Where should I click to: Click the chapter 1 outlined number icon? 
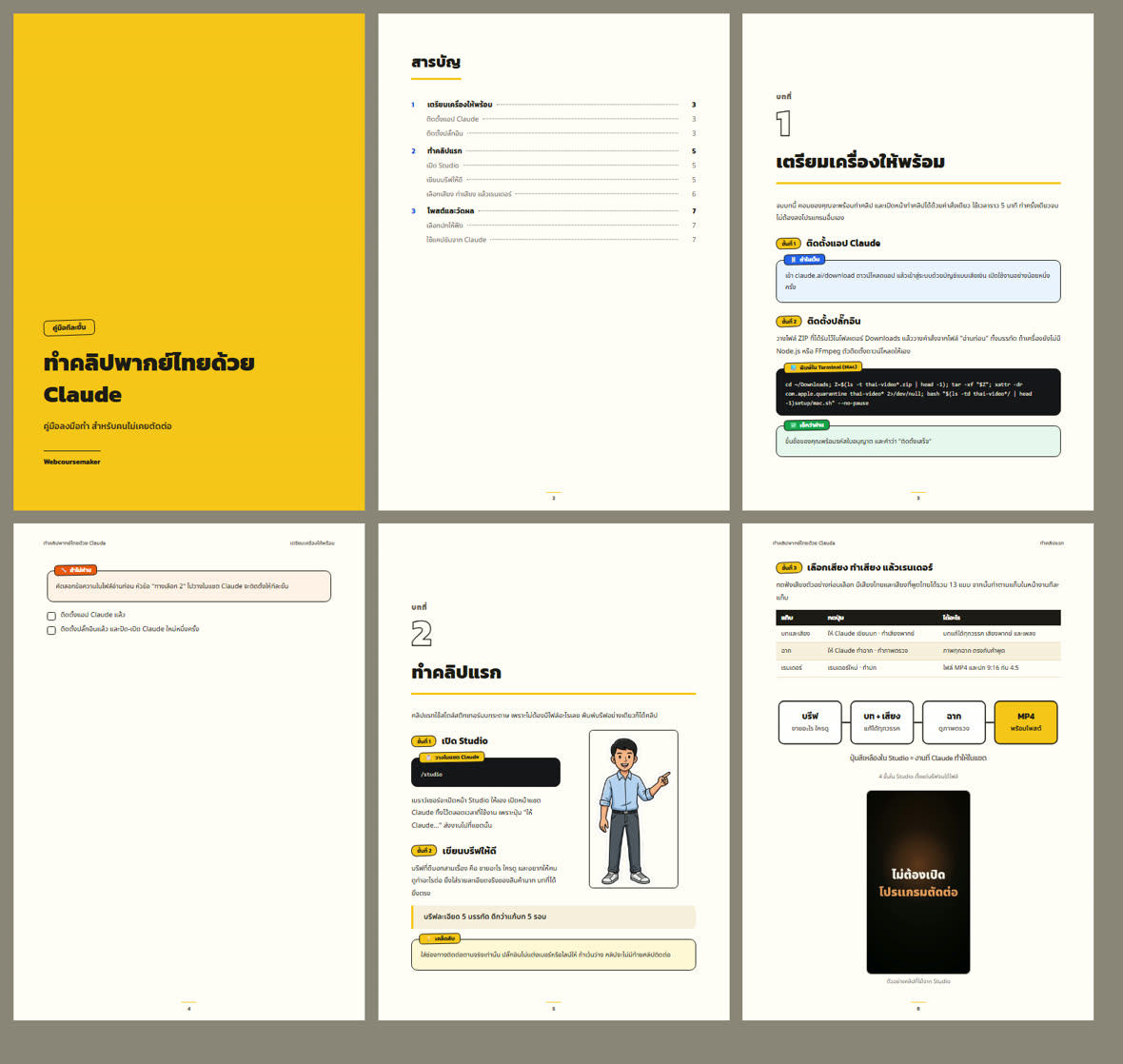pos(783,123)
